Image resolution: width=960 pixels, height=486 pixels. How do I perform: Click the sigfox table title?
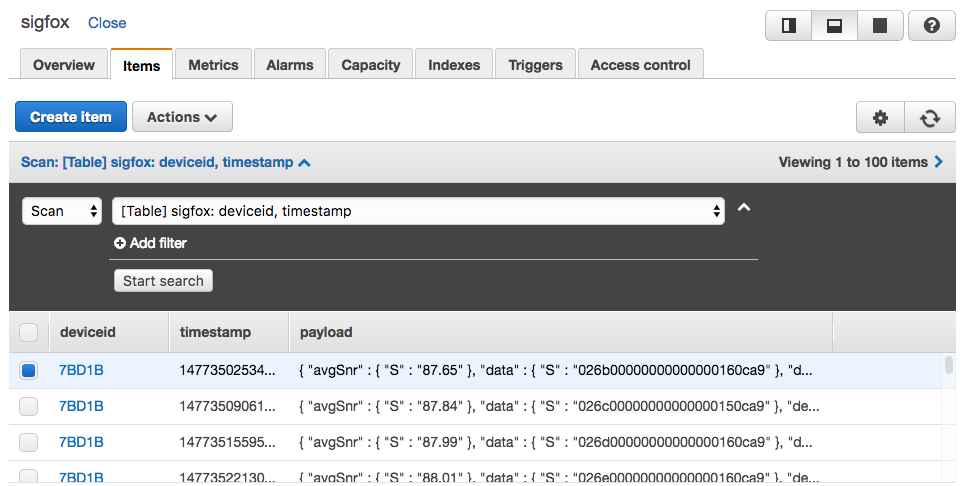[x=45, y=23]
